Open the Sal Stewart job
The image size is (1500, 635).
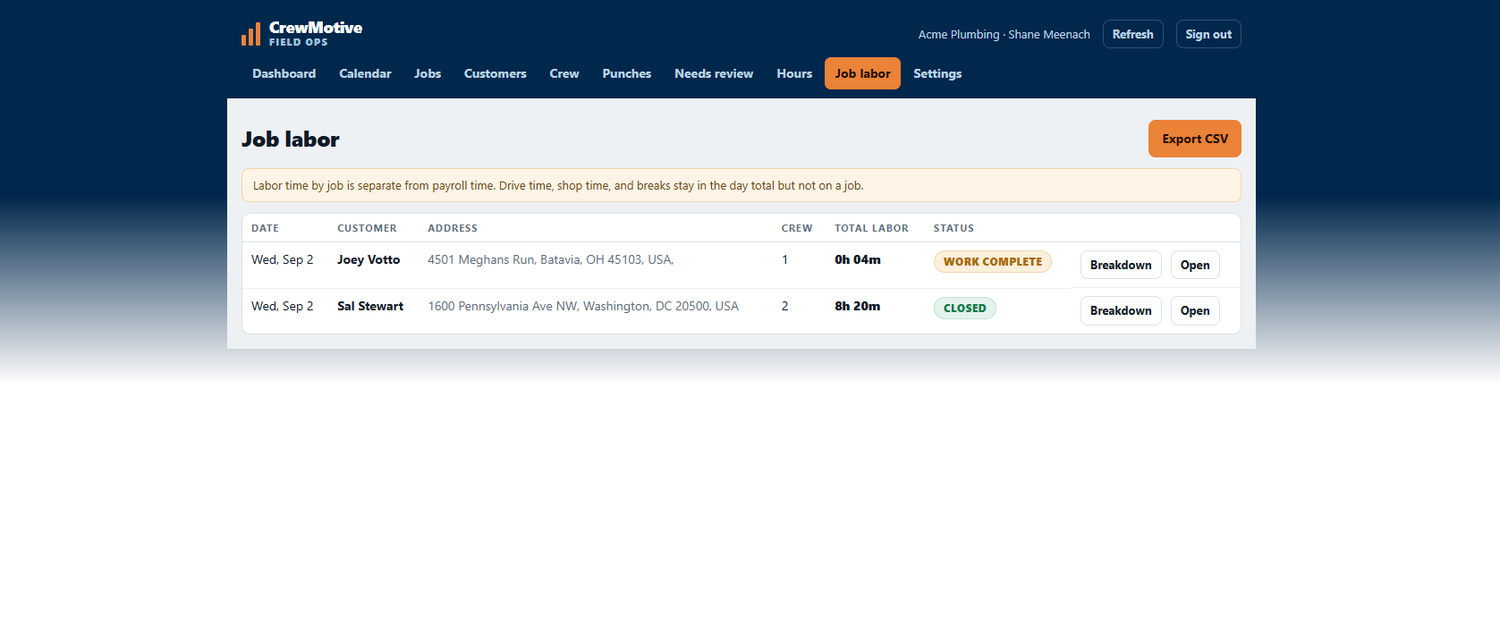pos(1195,311)
